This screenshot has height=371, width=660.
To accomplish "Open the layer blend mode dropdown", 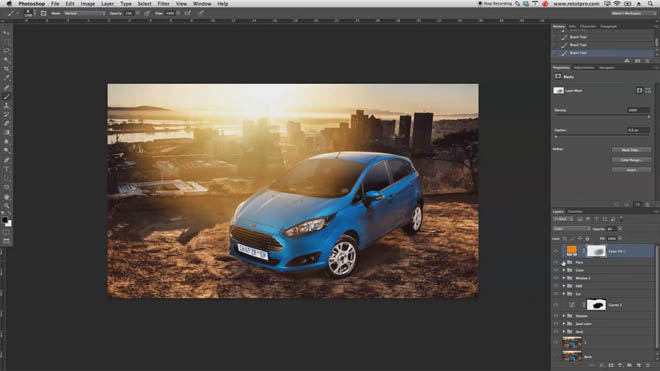I will pos(572,229).
